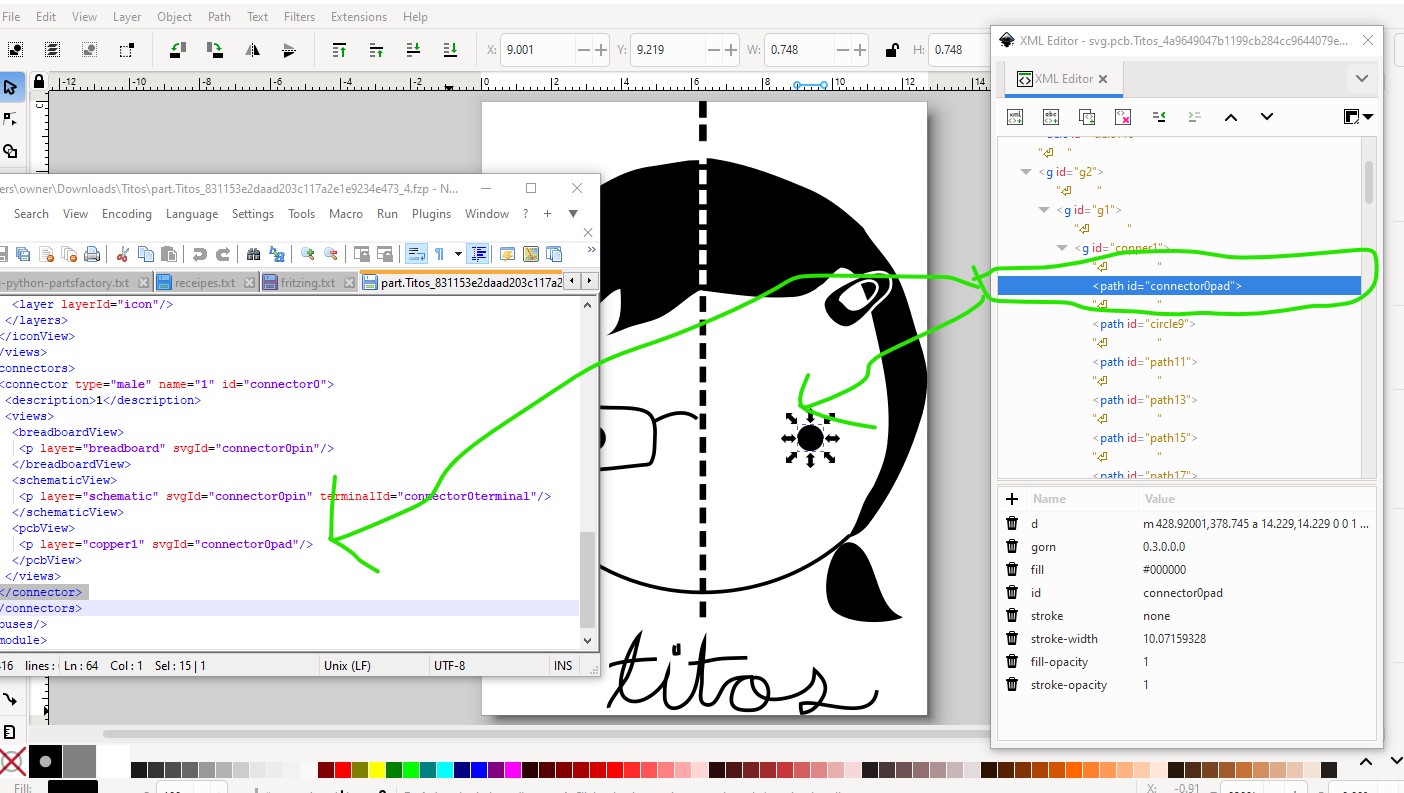The height and width of the screenshot is (793, 1404).
Task: Open the Inkscape Object menu
Action: (174, 17)
